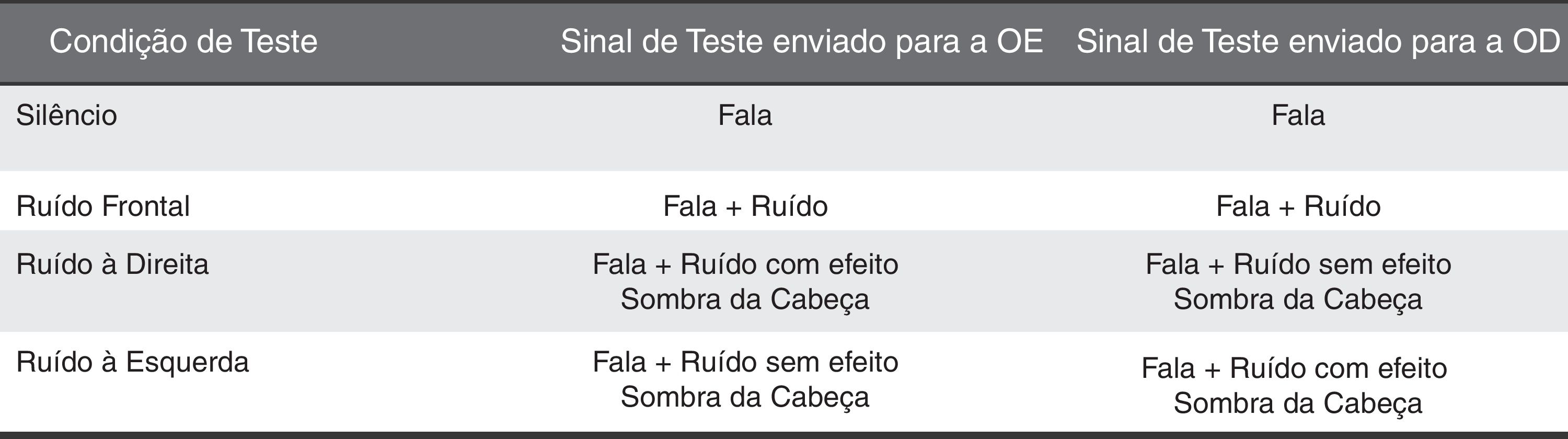
Task: Click "Sombra da Cabeça" in Ruído à Esquerda OD cell
Action: click(1298, 403)
